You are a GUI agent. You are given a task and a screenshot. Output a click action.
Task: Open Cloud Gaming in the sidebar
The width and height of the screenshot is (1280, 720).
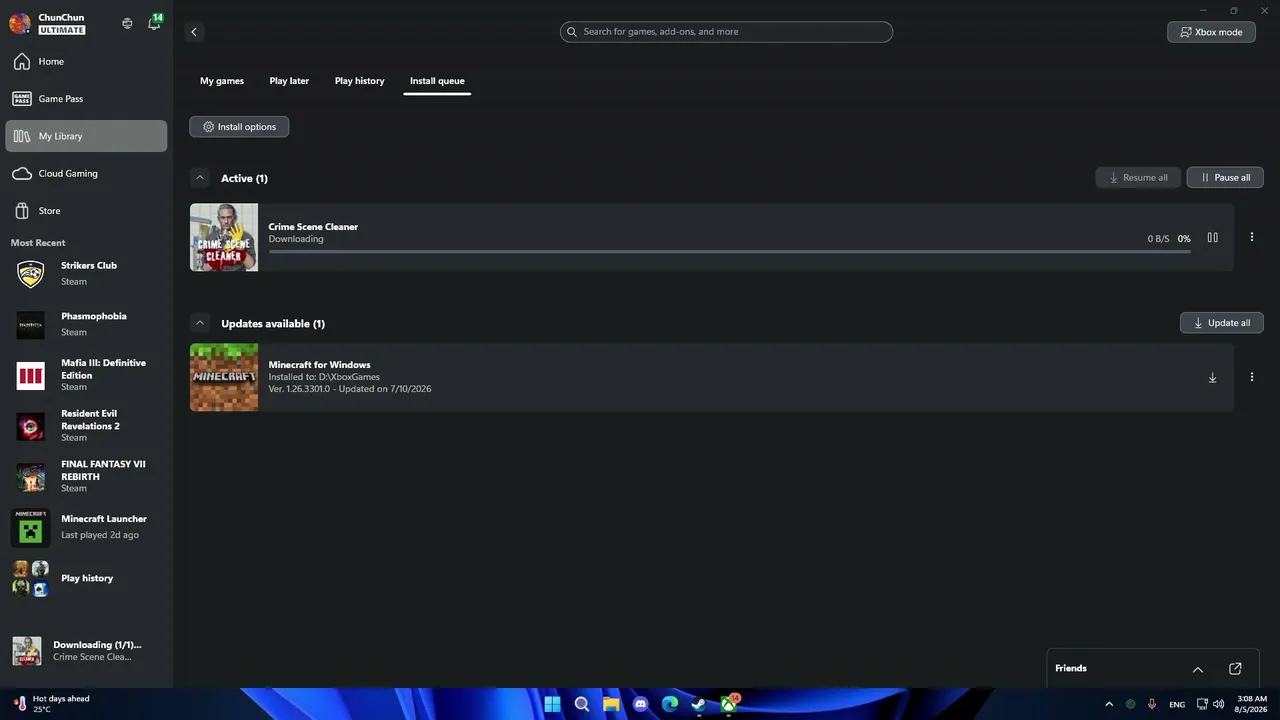click(x=86, y=173)
